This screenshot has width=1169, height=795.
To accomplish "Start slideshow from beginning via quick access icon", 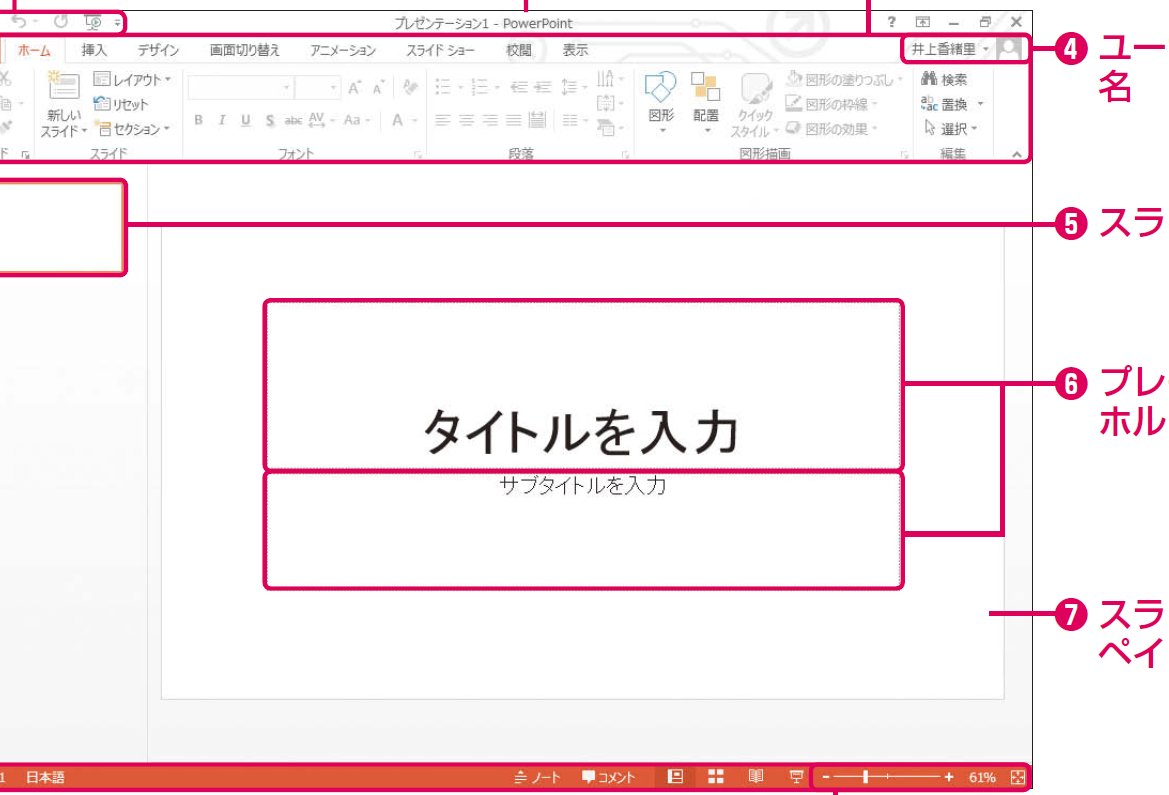I will click(x=93, y=22).
